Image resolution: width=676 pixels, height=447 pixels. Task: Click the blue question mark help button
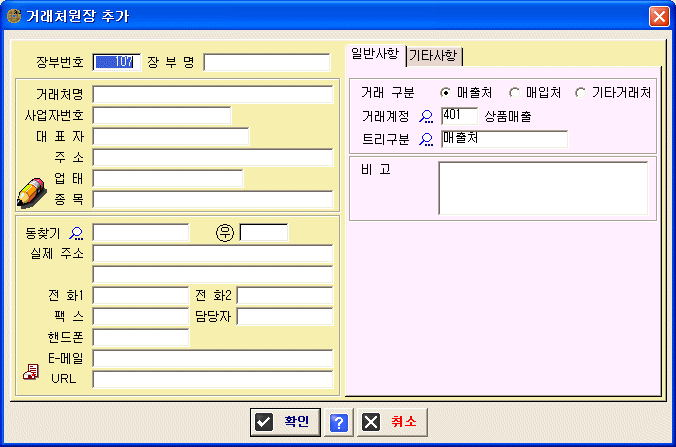pyautogui.click(x=339, y=422)
